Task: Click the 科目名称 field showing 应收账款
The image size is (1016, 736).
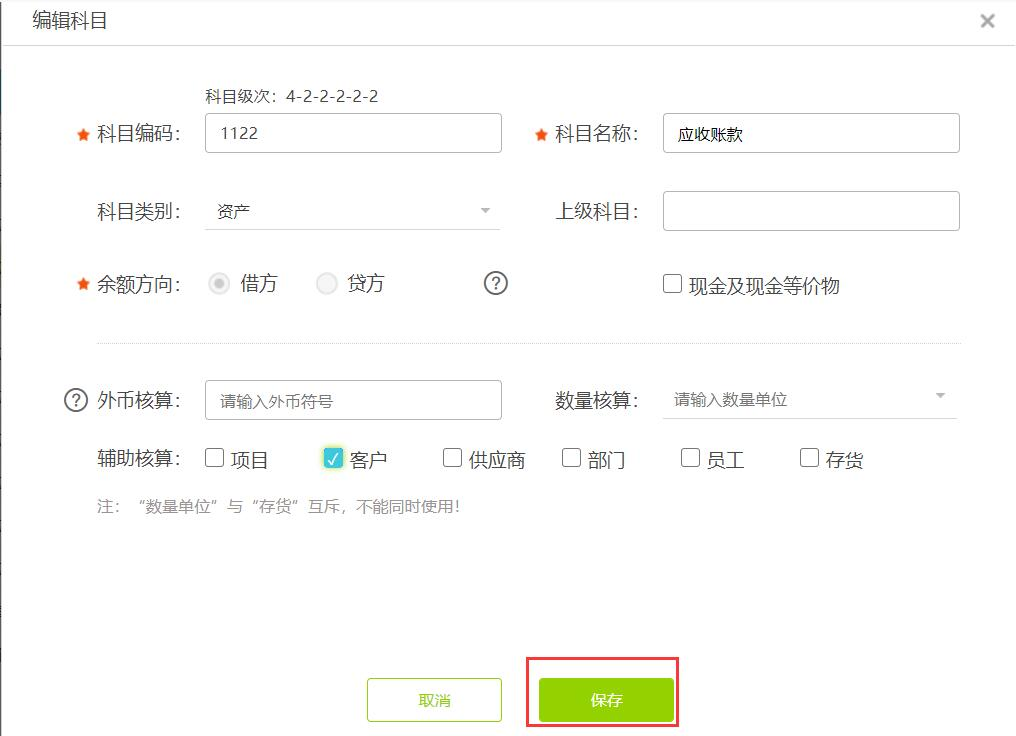Action: pyautogui.click(x=811, y=132)
